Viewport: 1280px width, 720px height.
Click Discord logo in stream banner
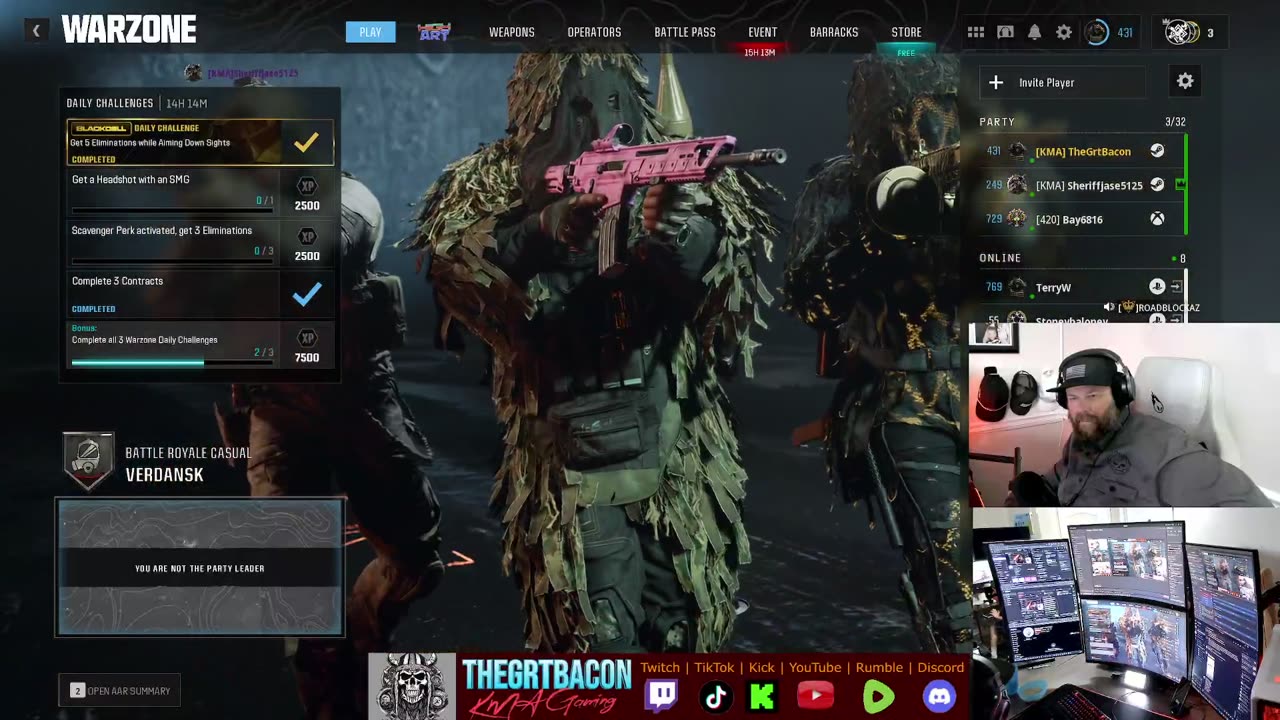939,696
